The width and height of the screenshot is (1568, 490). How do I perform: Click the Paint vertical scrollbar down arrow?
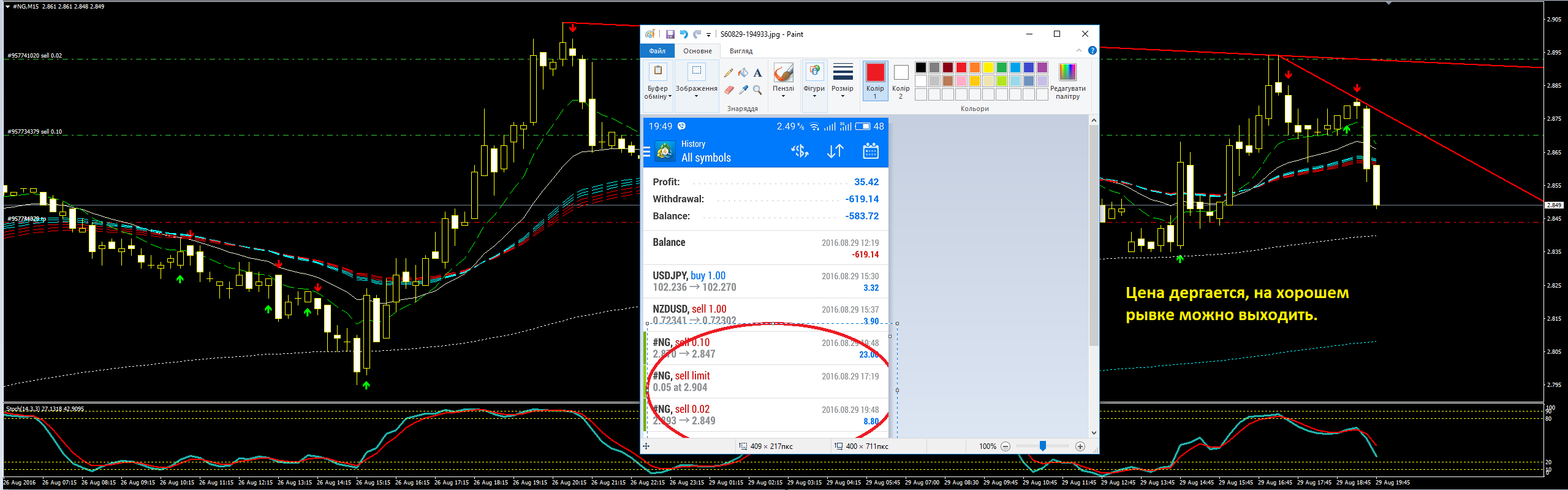(1094, 433)
